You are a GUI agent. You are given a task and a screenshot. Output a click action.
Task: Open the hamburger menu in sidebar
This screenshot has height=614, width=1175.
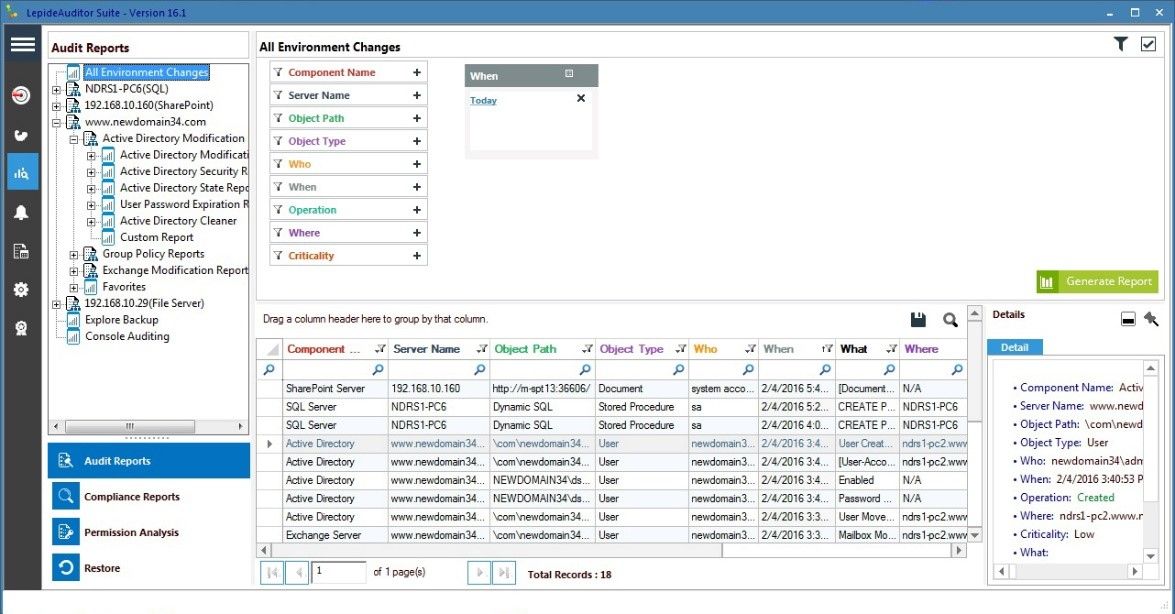pyautogui.click(x=22, y=45)
